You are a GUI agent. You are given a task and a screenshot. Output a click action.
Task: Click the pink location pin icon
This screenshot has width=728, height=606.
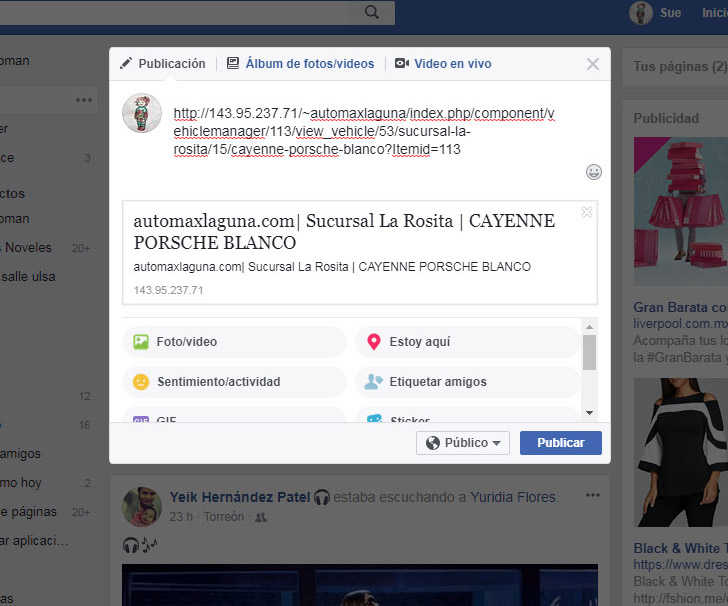point(374,342)
